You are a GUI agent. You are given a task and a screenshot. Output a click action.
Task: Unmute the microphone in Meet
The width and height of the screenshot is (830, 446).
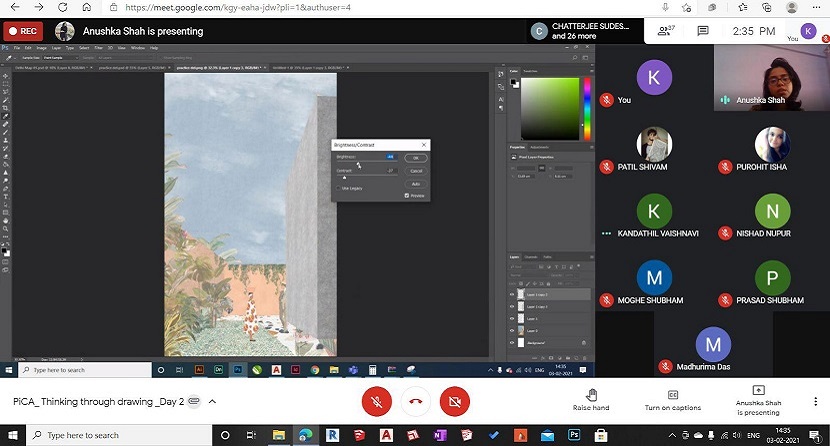(x=375, y=401)
